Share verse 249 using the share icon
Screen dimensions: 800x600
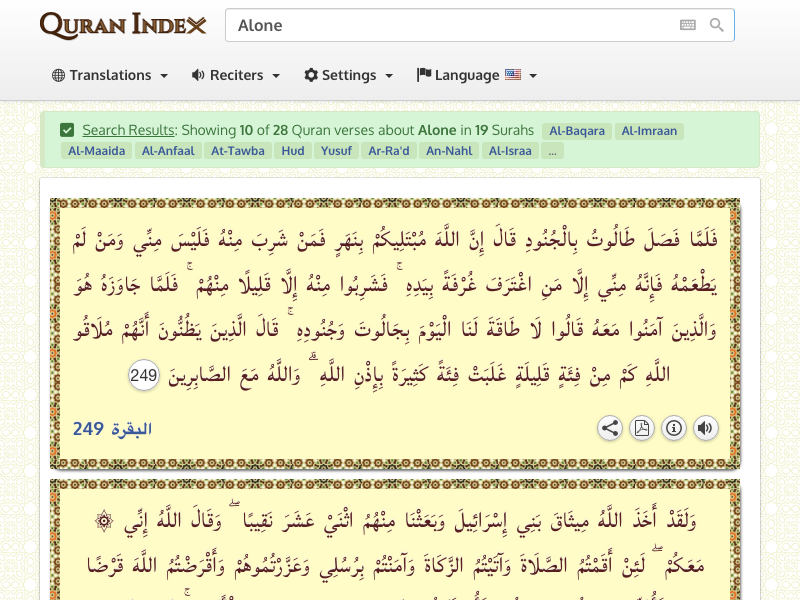coord(610,428)
